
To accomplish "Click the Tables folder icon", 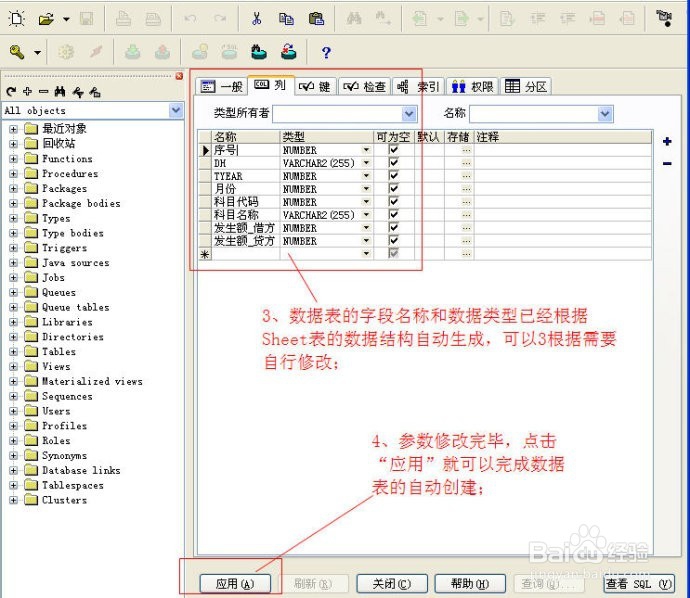I will [x=31, y=352].
